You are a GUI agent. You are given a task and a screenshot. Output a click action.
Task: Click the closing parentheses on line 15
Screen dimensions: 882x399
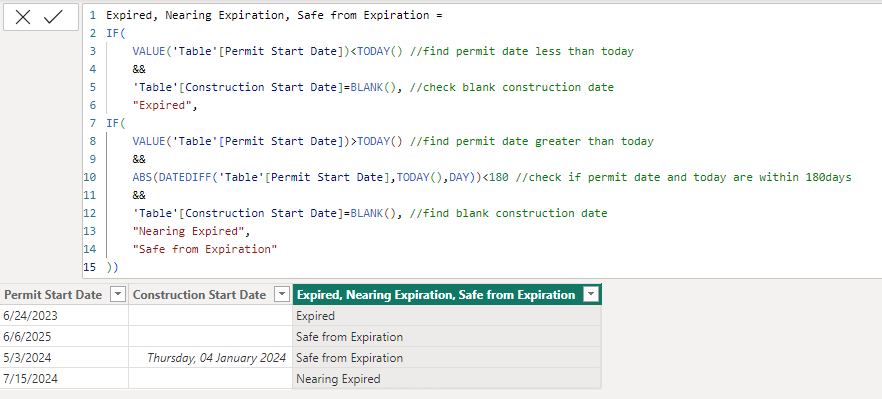tap(112, 267)
